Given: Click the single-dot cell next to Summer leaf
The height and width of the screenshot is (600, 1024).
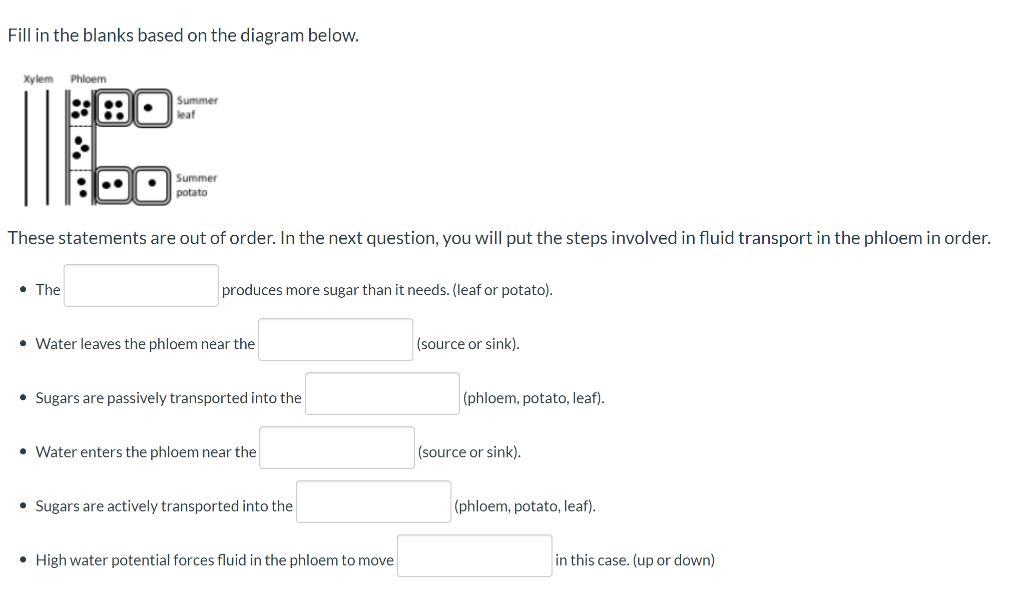Looking at the screenshot, I should click(152, 107).
